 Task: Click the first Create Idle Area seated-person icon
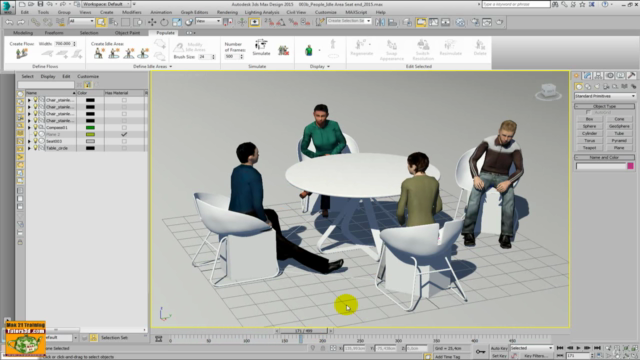(99, 53)
